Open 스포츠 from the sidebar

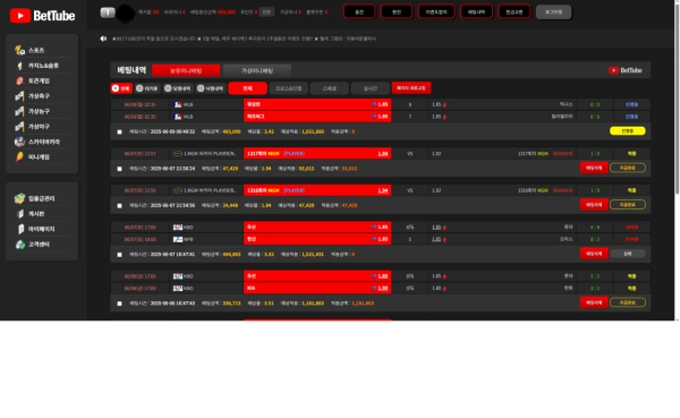coord(36,50)
